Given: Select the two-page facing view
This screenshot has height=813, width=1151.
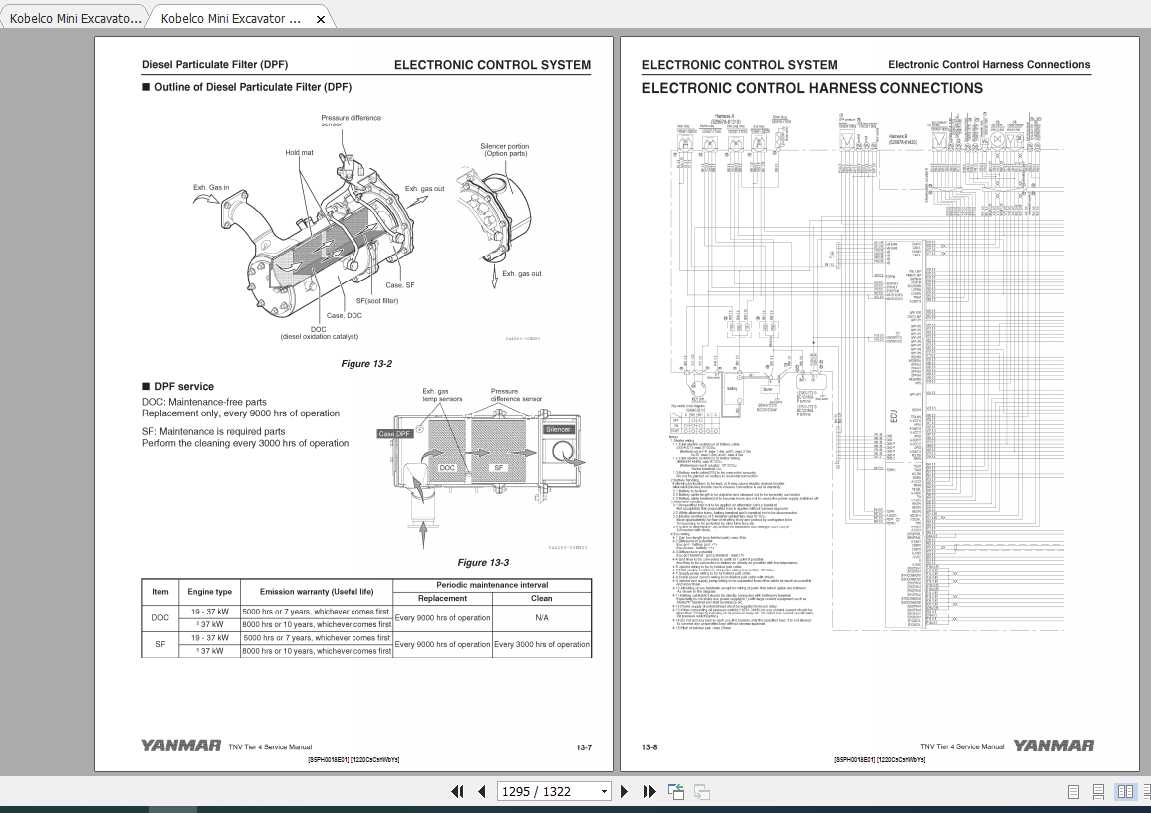Looking at the screenshot, I should click(1125, 792).
